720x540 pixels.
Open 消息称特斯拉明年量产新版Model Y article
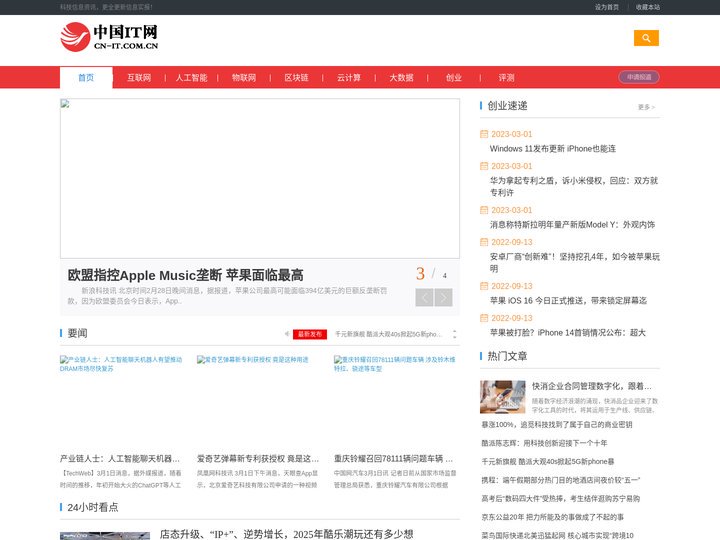(x=572, y=225)
